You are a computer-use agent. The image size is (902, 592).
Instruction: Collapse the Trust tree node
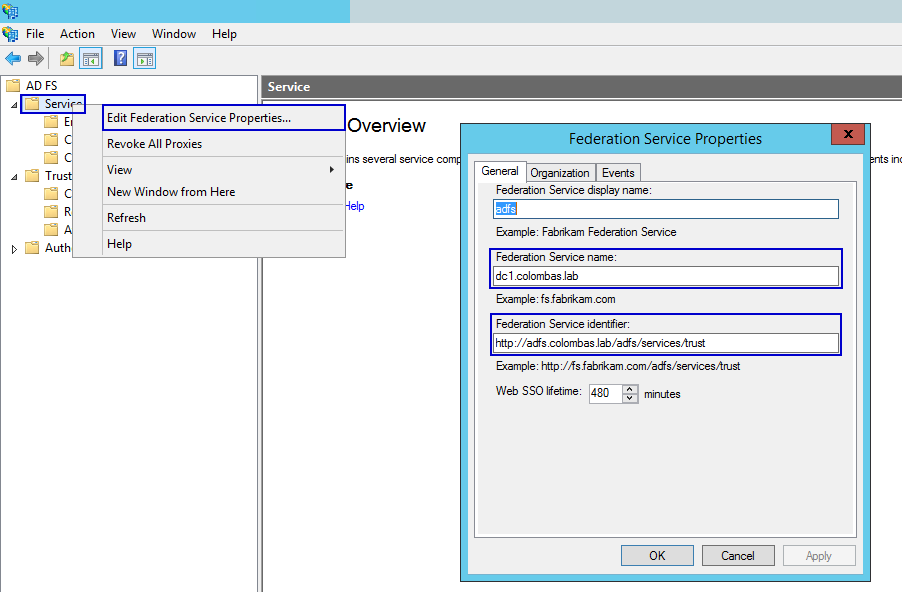(x=14, y=177)
